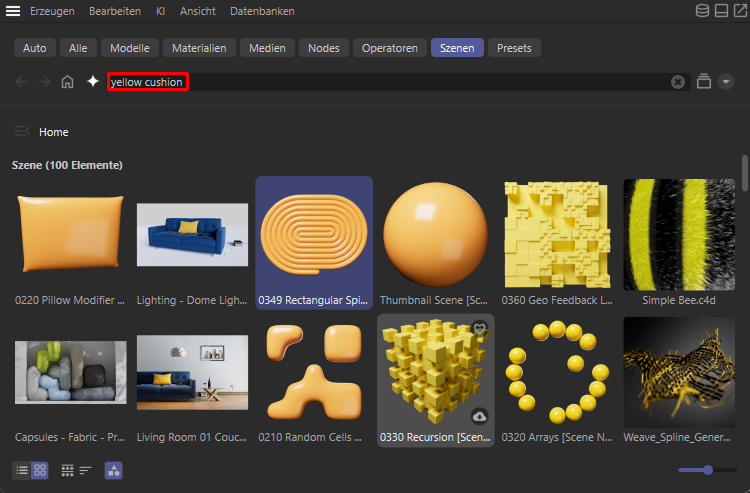Viewport: 750px width, 493px height.
Task: Select the Modelle filter tab
Action: 130,48
